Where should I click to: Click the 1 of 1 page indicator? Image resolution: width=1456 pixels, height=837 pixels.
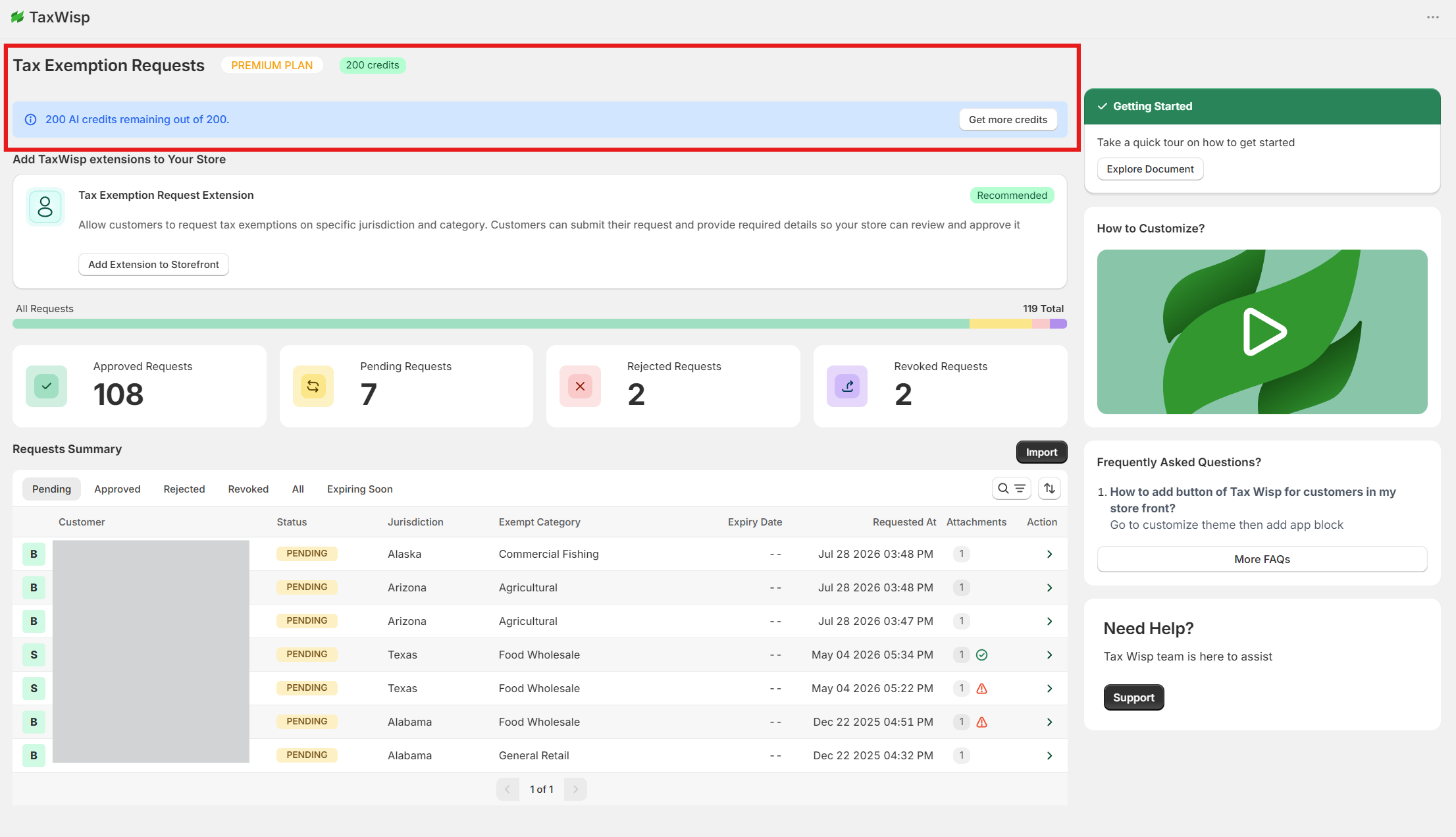542,790
